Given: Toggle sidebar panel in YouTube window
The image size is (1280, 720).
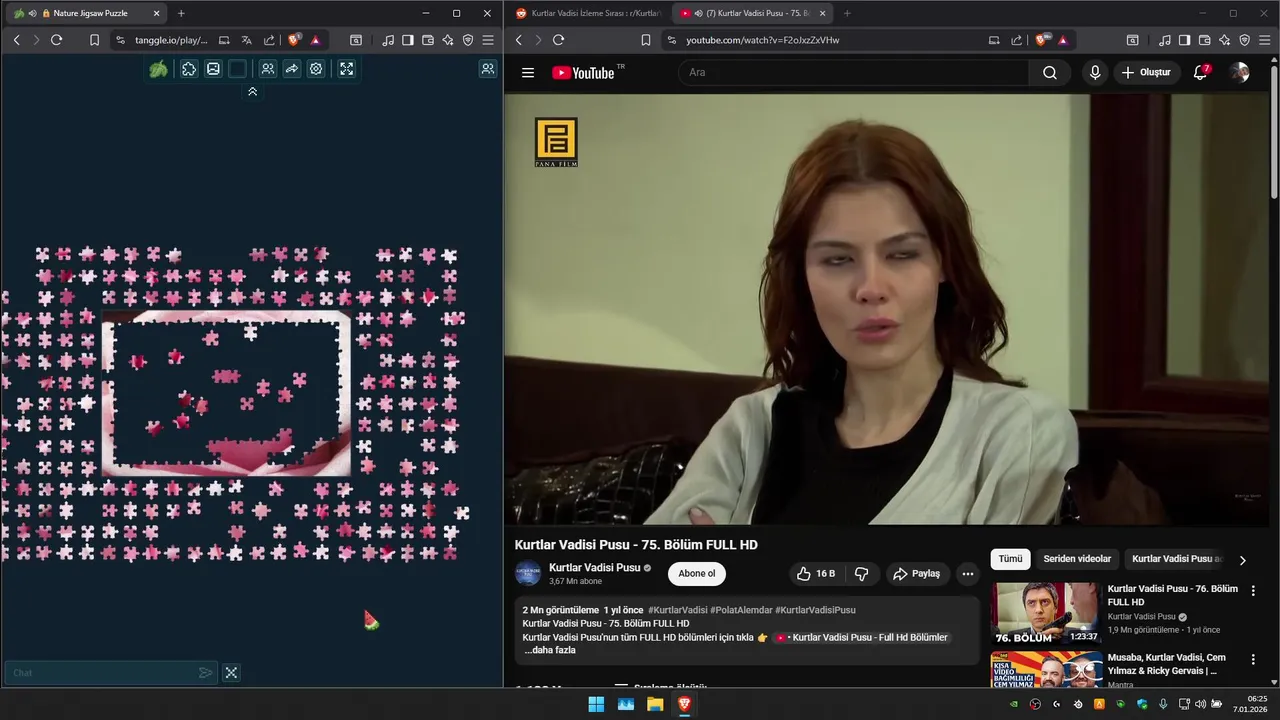Looking at the screenshot, I should pos(1184,40).
